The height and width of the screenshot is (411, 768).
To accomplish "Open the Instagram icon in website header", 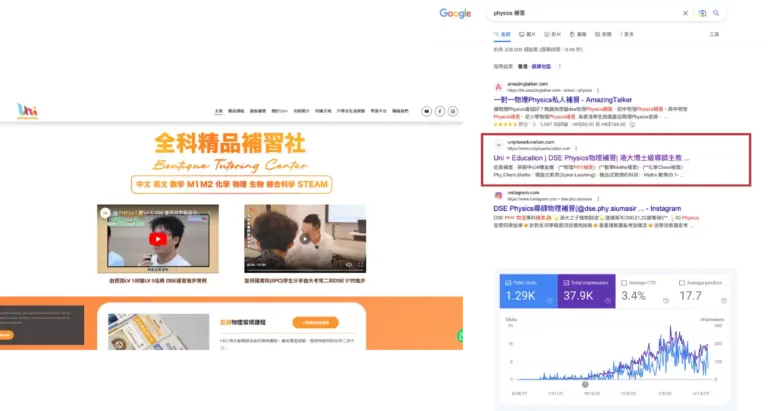I will click(453, 111).
